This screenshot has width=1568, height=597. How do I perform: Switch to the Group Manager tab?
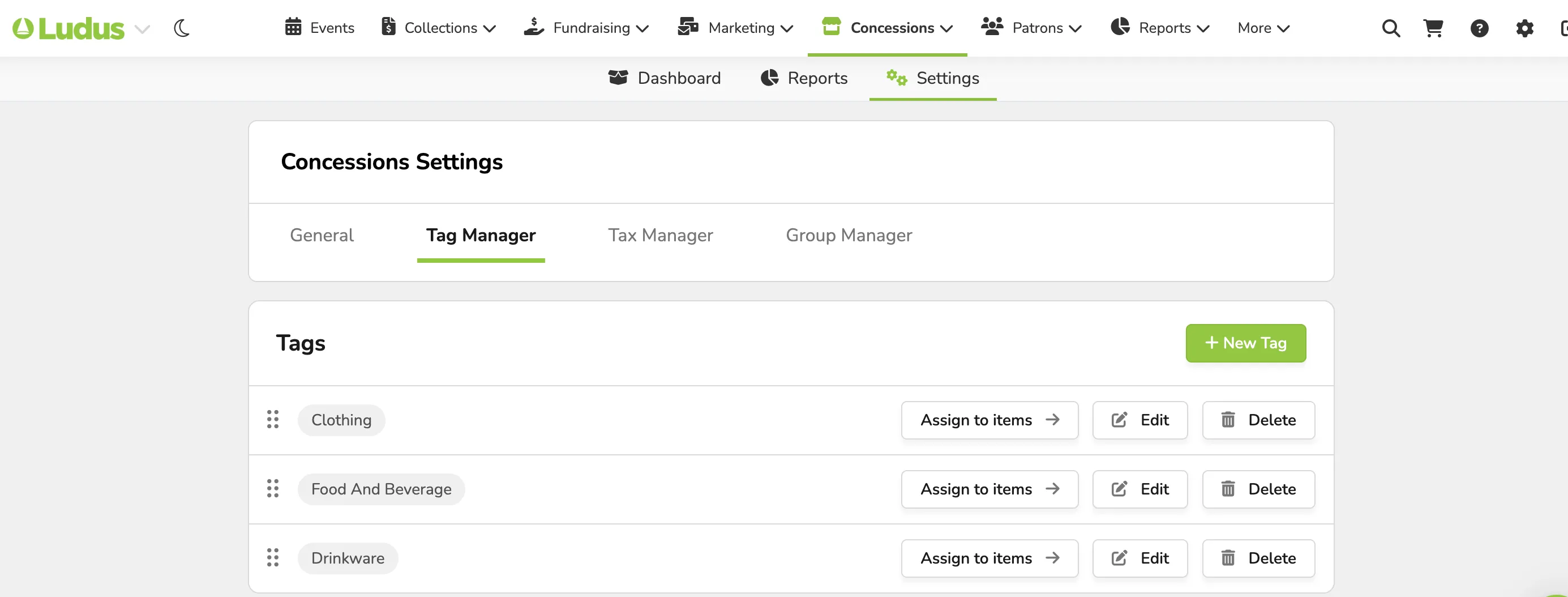point(849,235)
